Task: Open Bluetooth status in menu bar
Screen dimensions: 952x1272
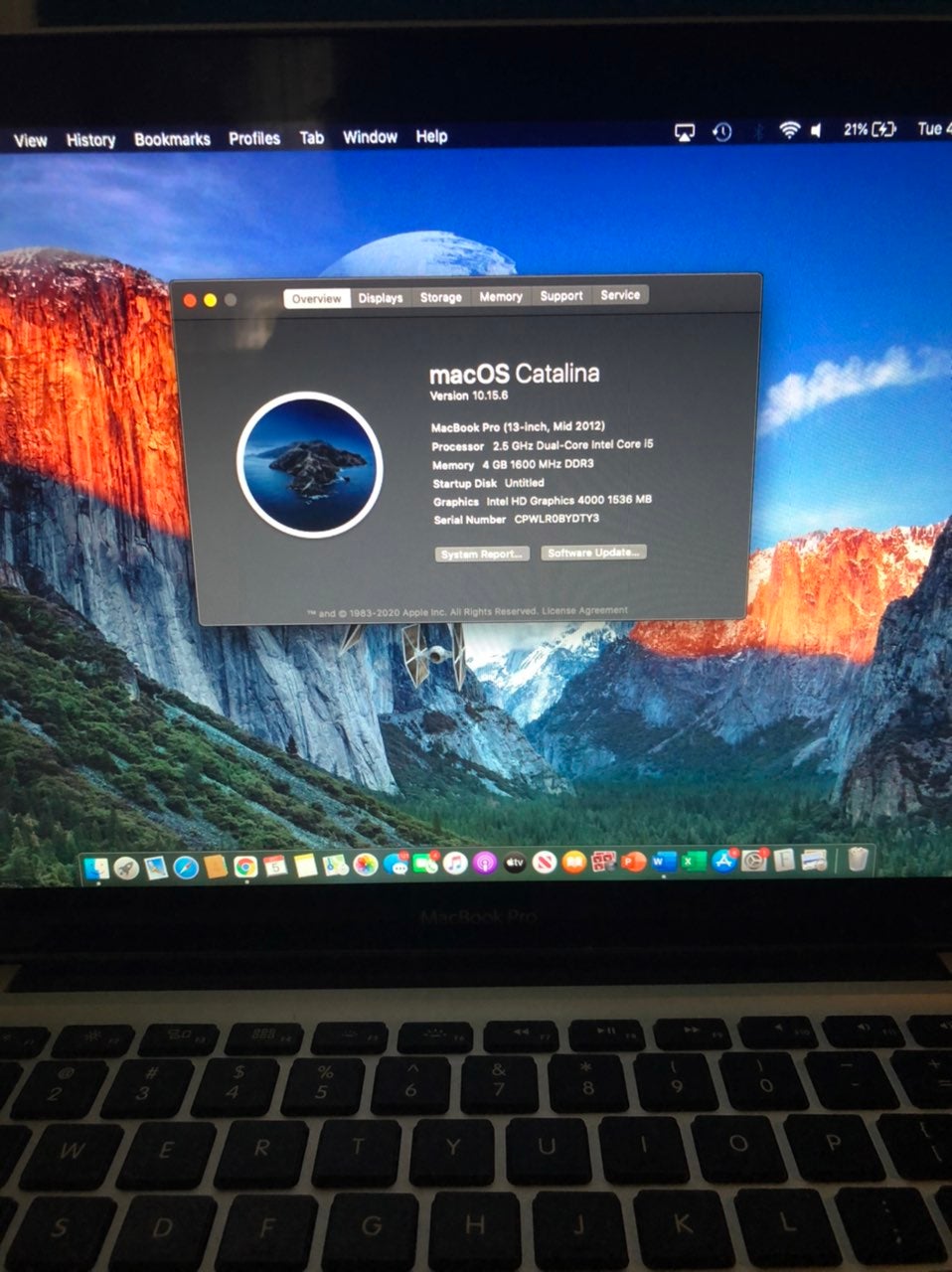Action: coord(757,131)
